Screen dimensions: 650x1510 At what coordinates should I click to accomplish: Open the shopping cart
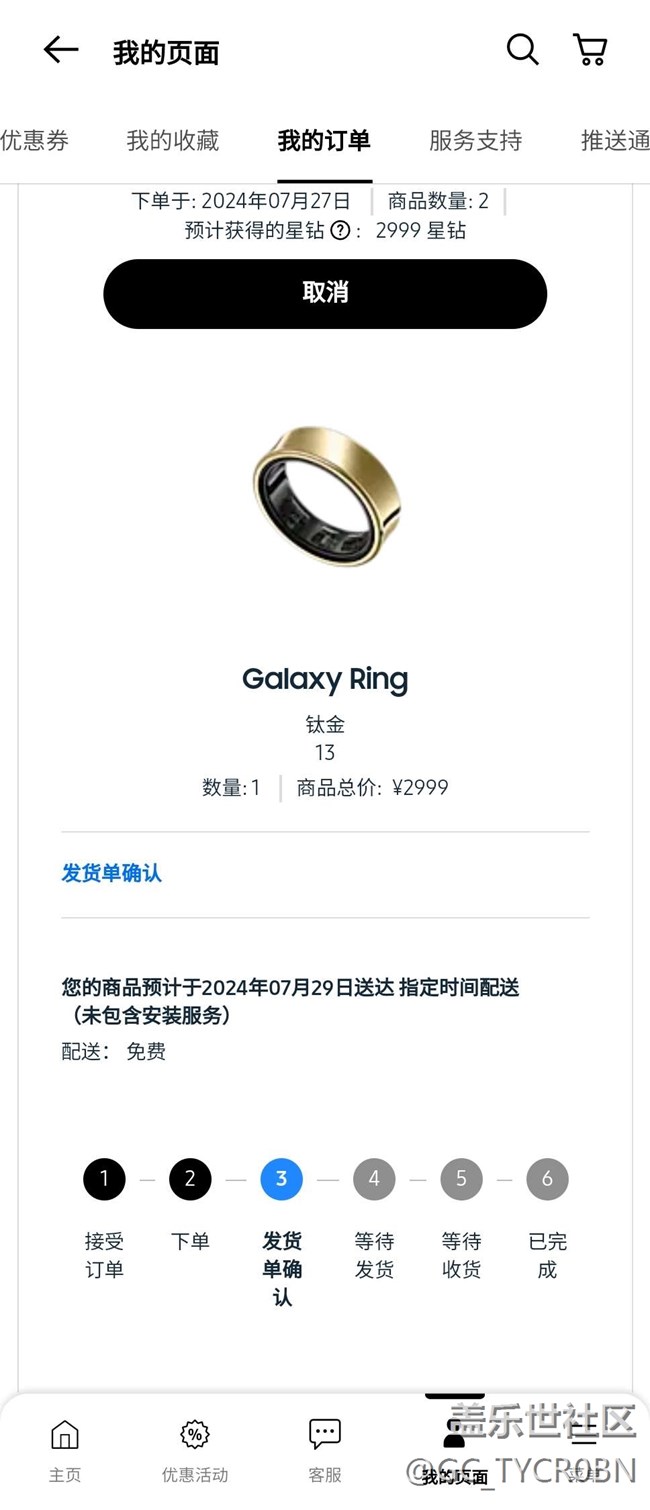[x=590, y=50]
